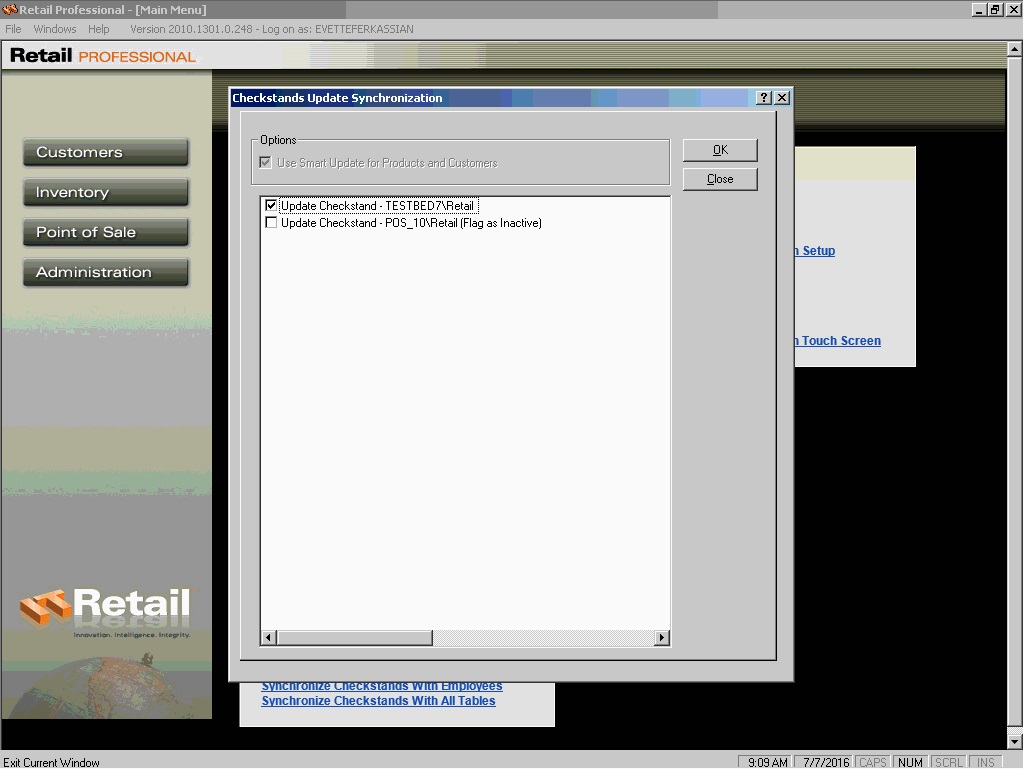Click the INS indicator in status bar
1023x769 pixels.
986,762
